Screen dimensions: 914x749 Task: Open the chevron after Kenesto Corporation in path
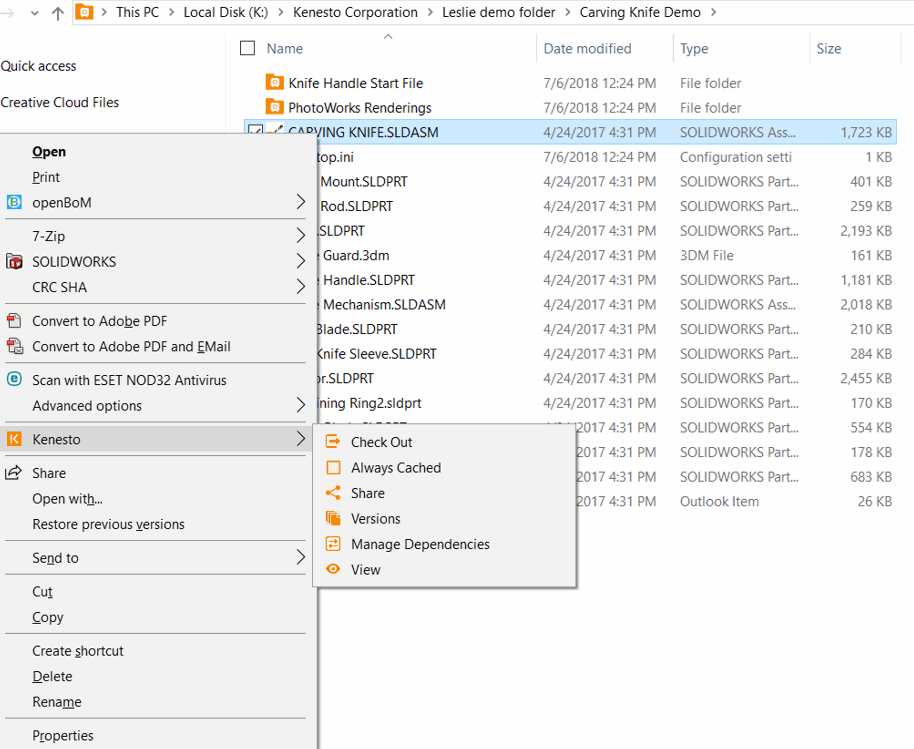click(430, 12)
